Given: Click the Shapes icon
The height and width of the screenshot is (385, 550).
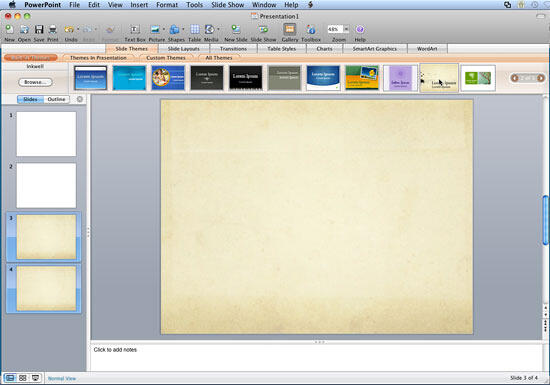Looking at the screenshot, I should pyautogui.click(x=174, y=29).
